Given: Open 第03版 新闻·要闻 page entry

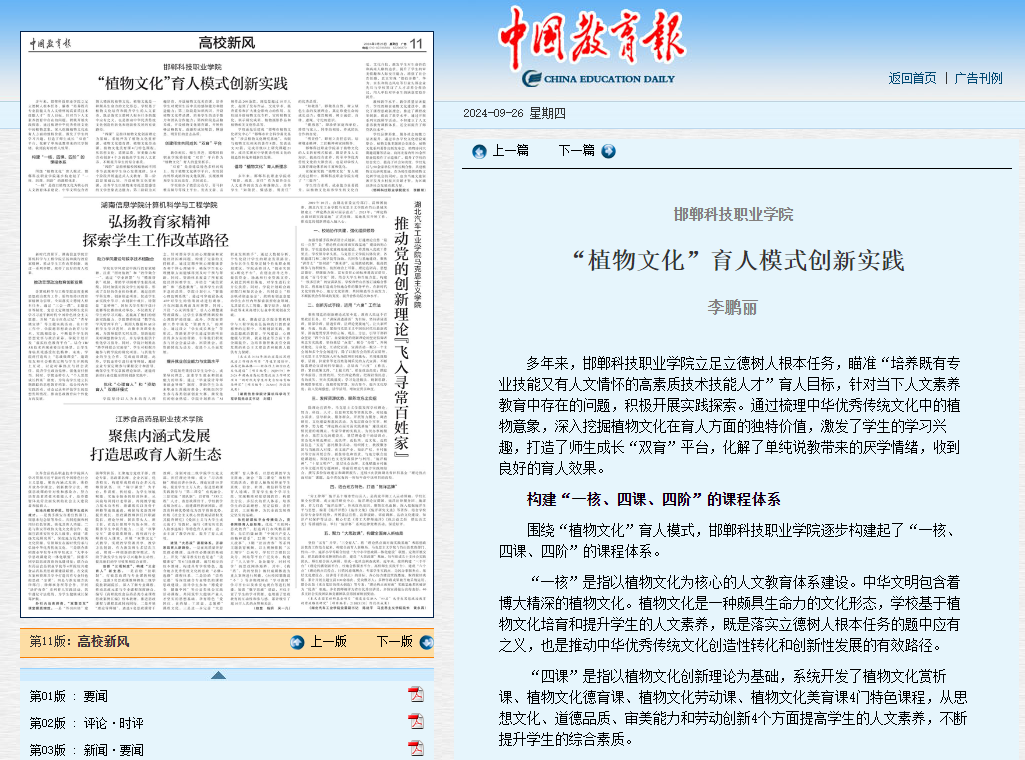Looking at the screenshot, I should [85, 749].
